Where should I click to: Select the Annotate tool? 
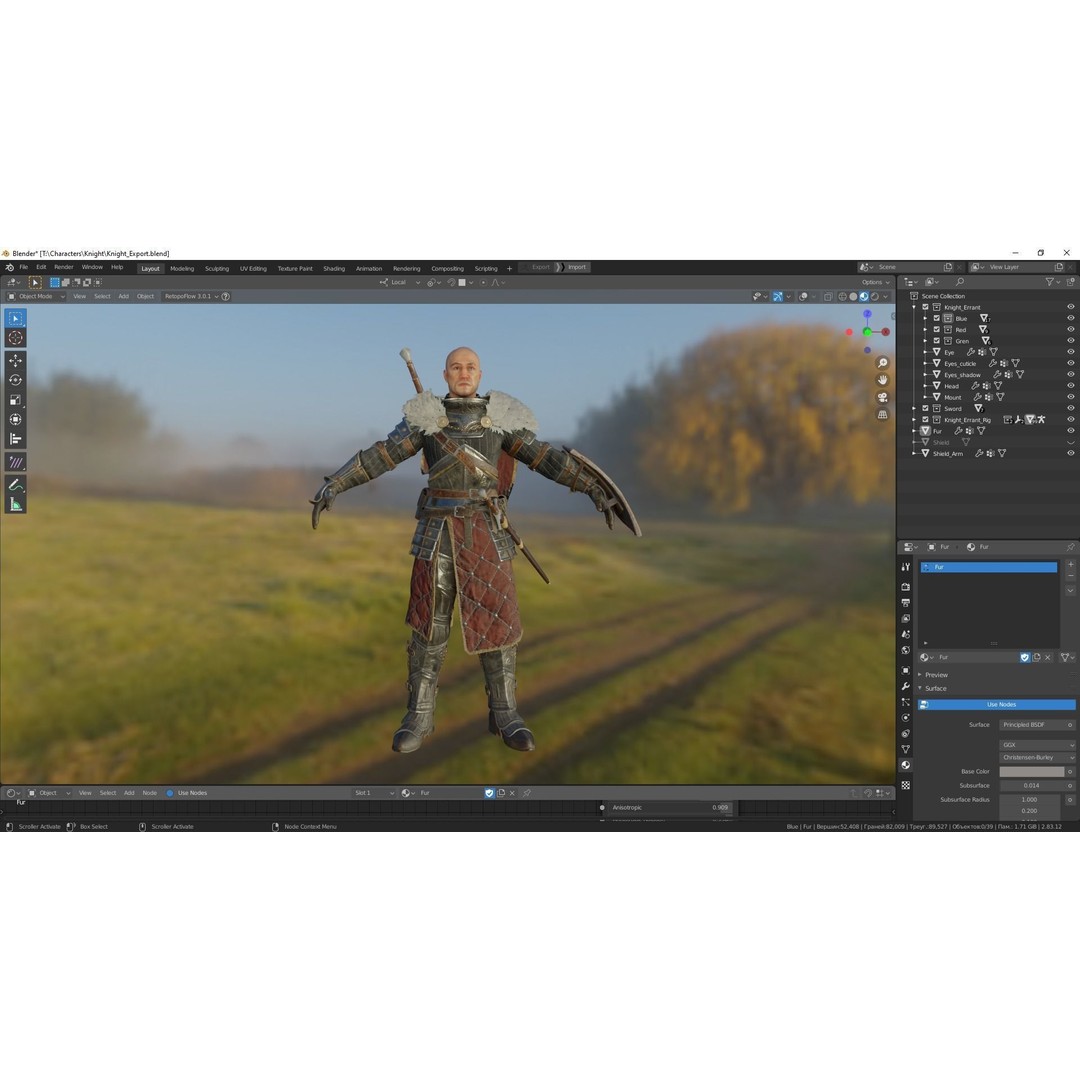tap(15, 485)
